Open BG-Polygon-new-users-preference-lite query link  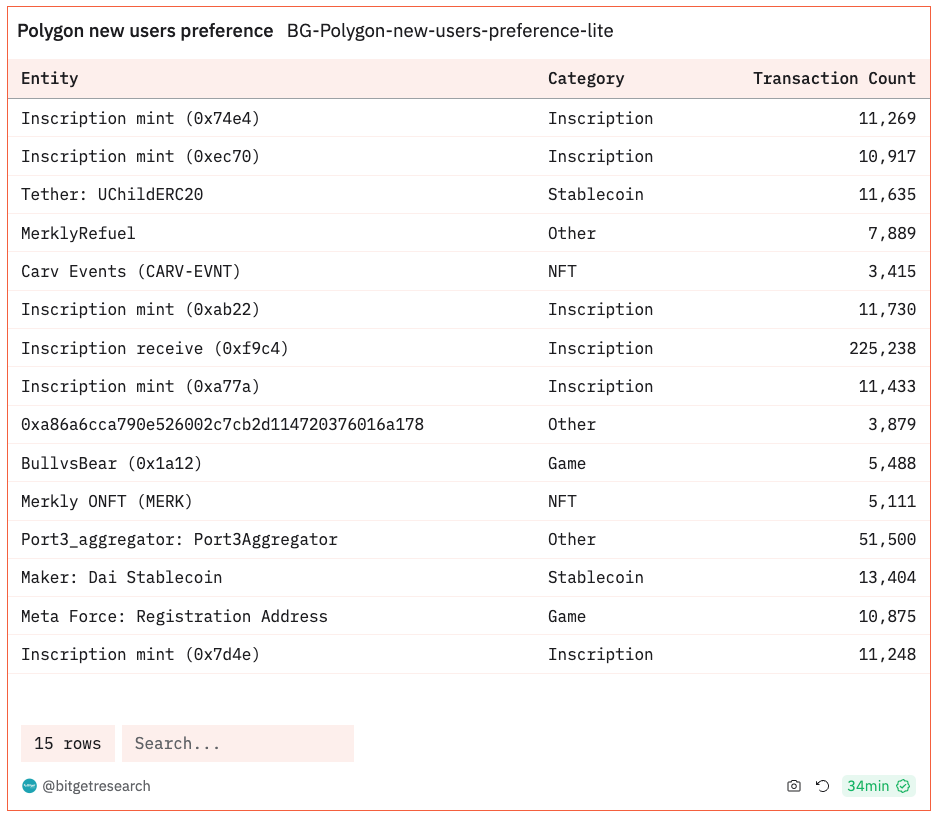[450, 31]
